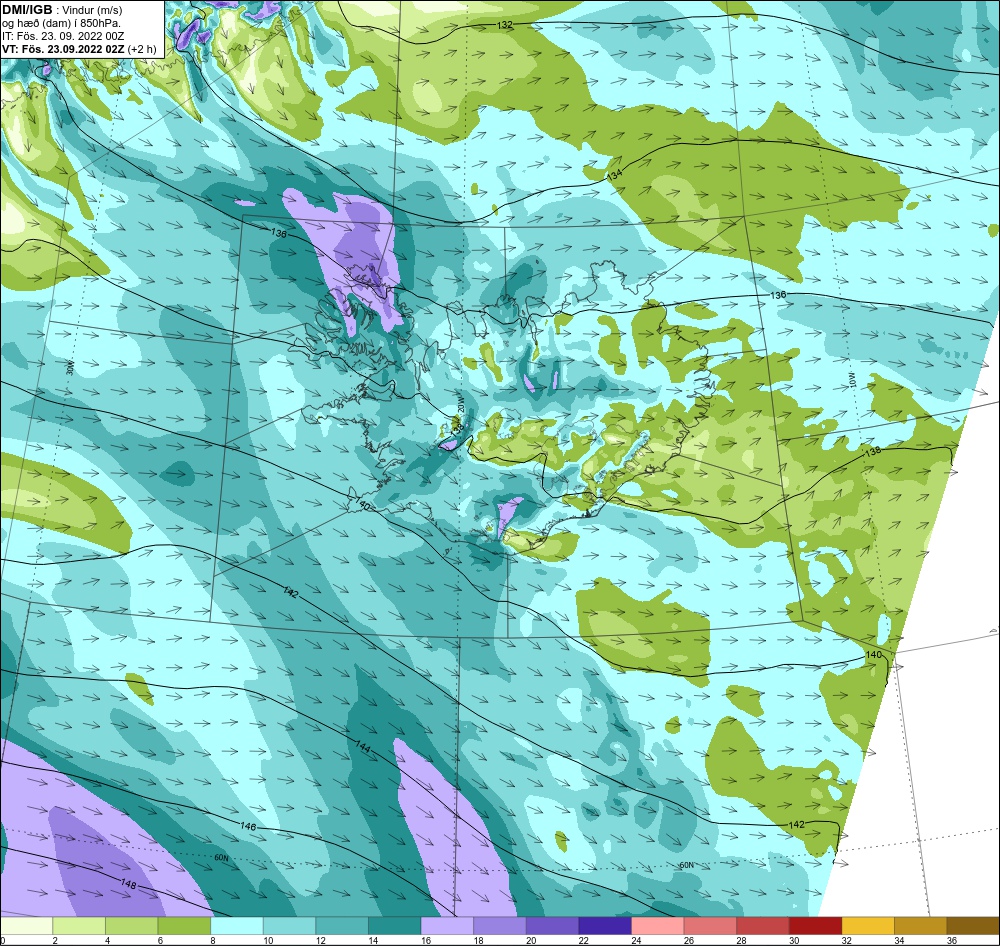Click the 6–8 m/s olive green legend swatch
1000x946 pixels.
click(x=184, y=926)
